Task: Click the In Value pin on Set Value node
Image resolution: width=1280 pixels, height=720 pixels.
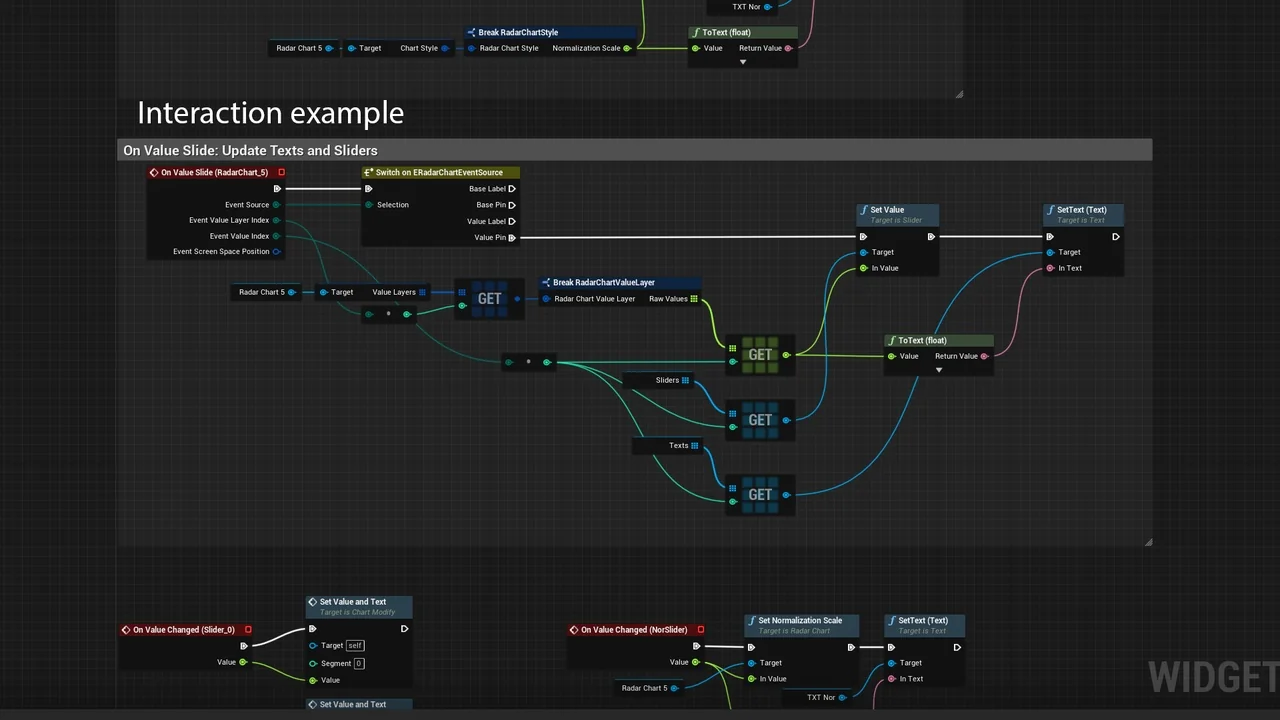Action: [864, 268]
